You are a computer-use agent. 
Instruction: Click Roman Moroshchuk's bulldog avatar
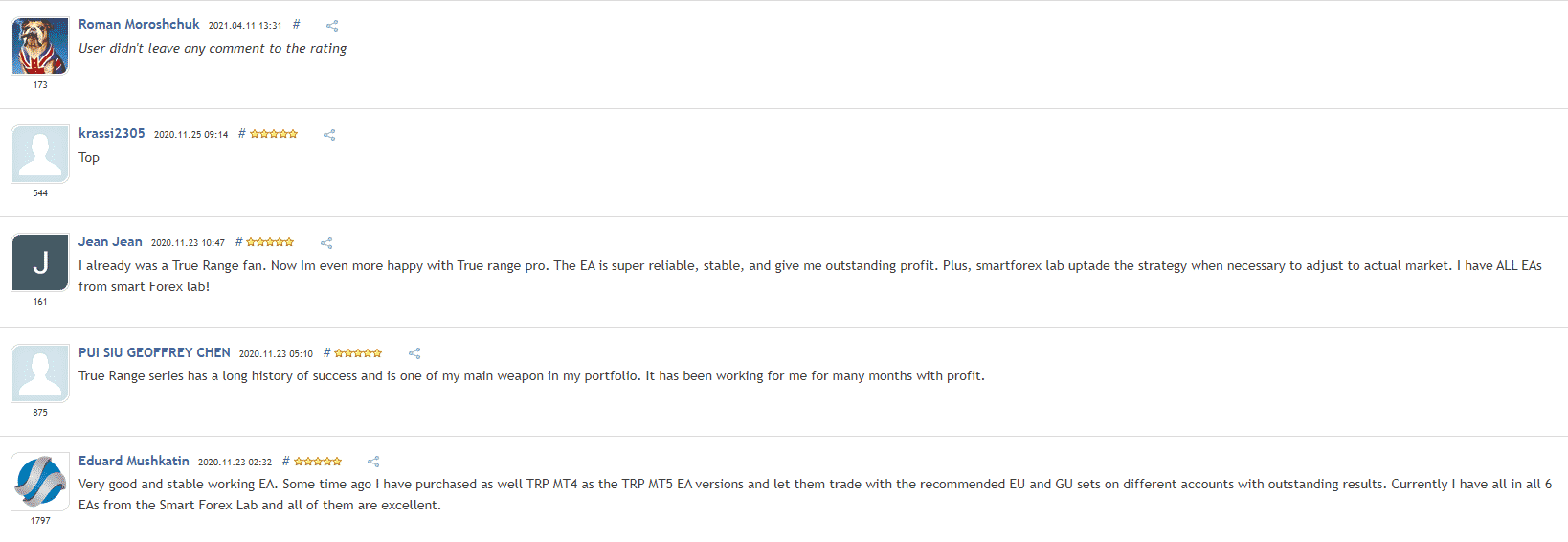(40, 46)
